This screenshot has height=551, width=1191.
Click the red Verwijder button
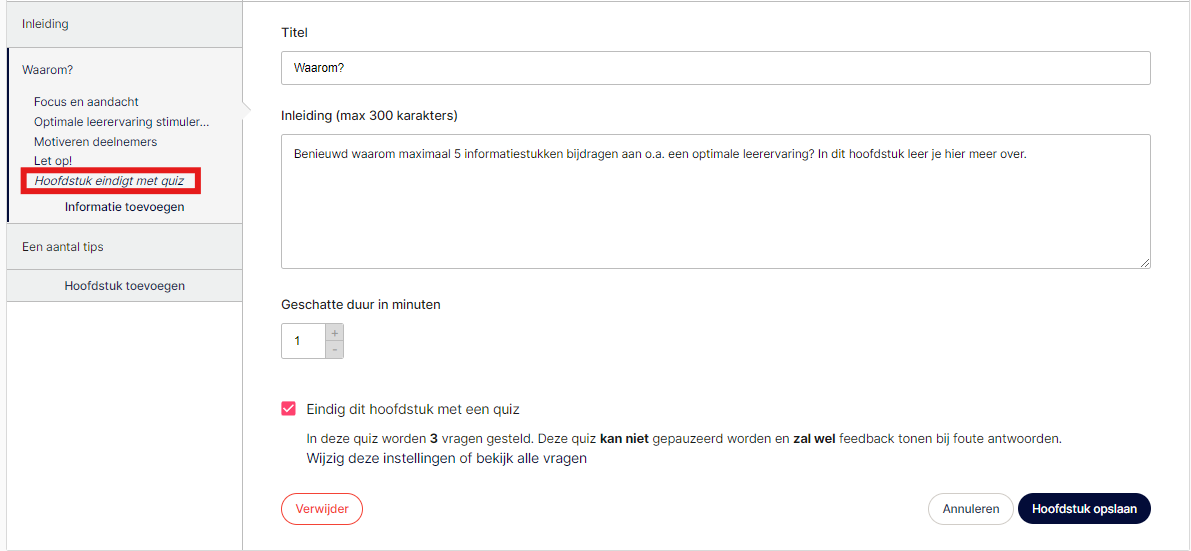pos(322,509)
